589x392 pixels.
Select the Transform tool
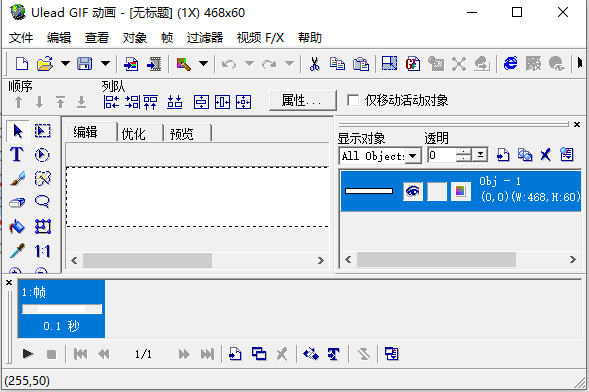(42, 226)
